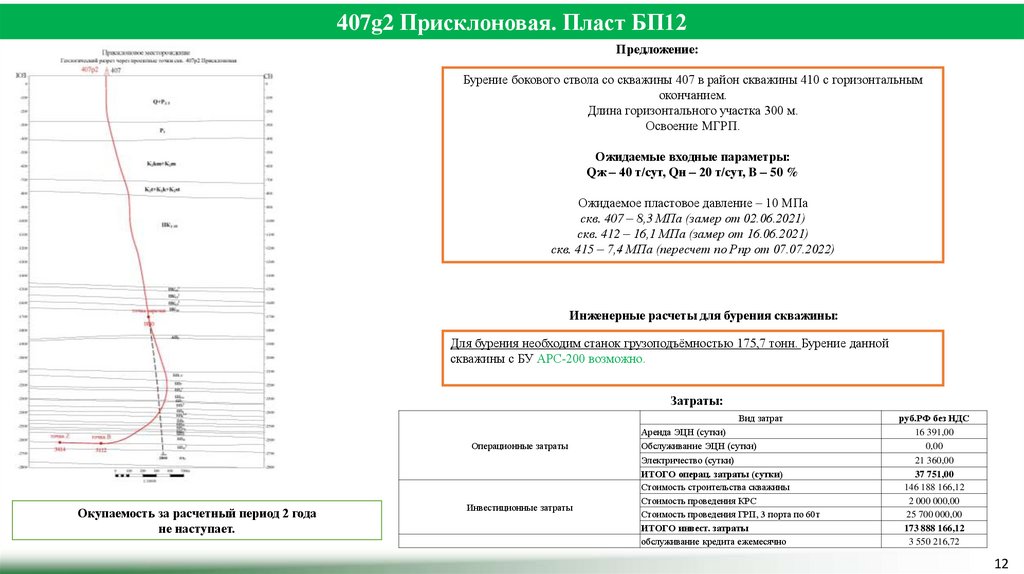This screenshot has width=1024, height=574.
Task: Click the slide title "407g2 Присклоновая. Пласт БП12"
Action: [511, 22]
